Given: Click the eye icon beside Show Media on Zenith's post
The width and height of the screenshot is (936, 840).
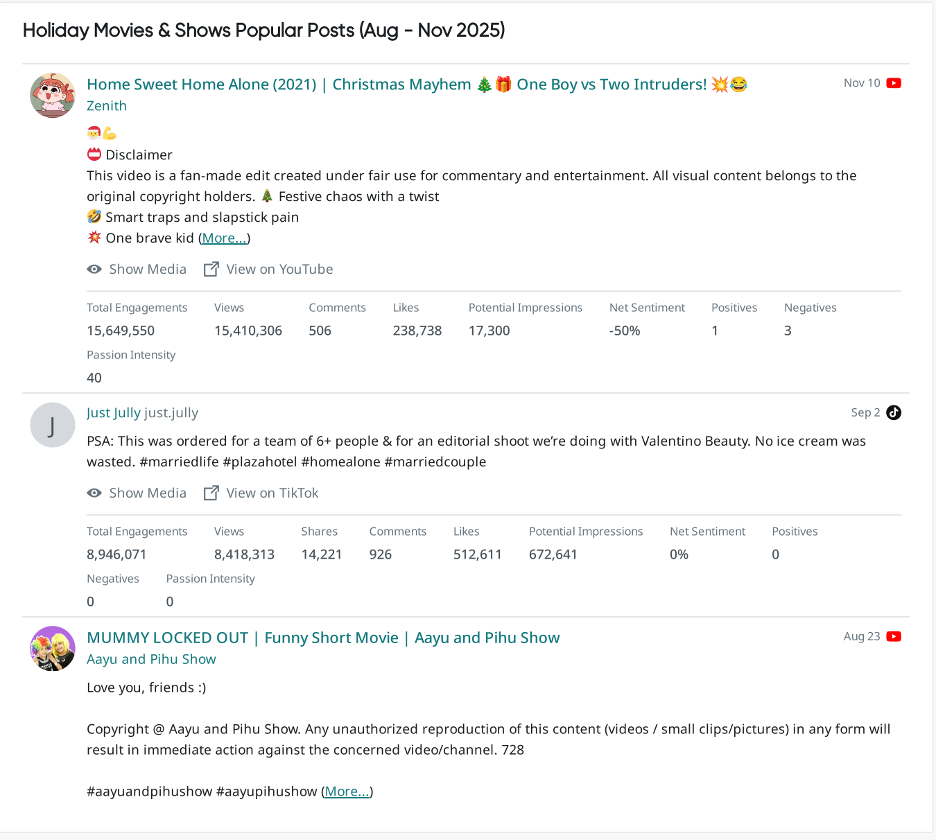Looking at the screenshot, I should tap(93, 269).
